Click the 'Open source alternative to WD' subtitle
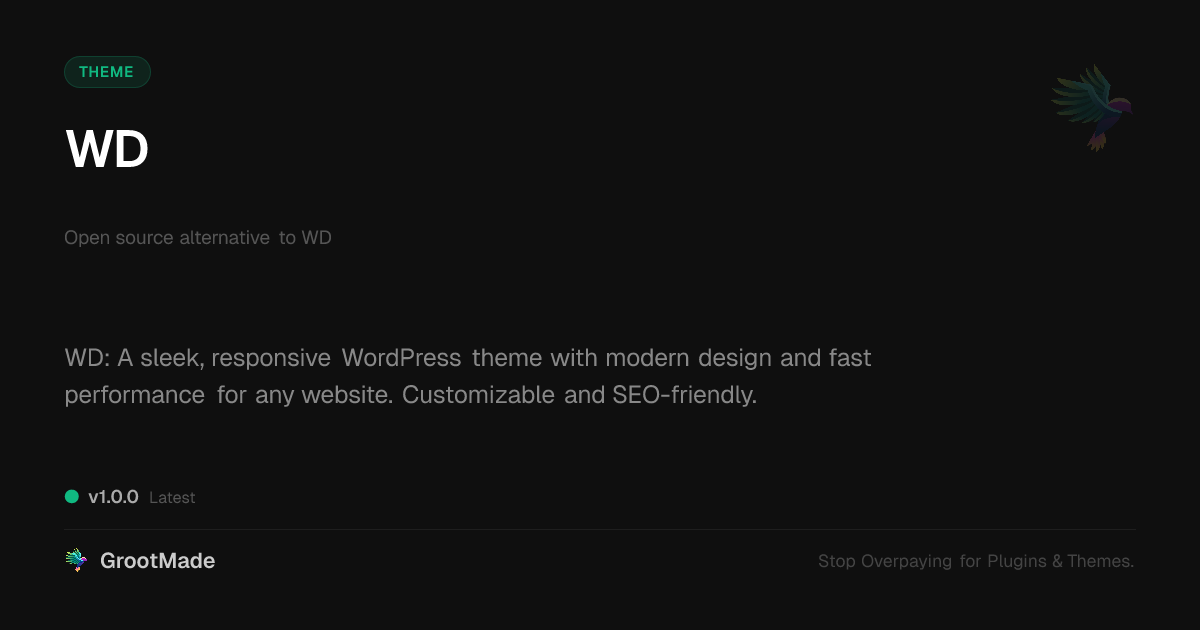This screenshot has height=630, width=1200. click(x=198, y=238)
